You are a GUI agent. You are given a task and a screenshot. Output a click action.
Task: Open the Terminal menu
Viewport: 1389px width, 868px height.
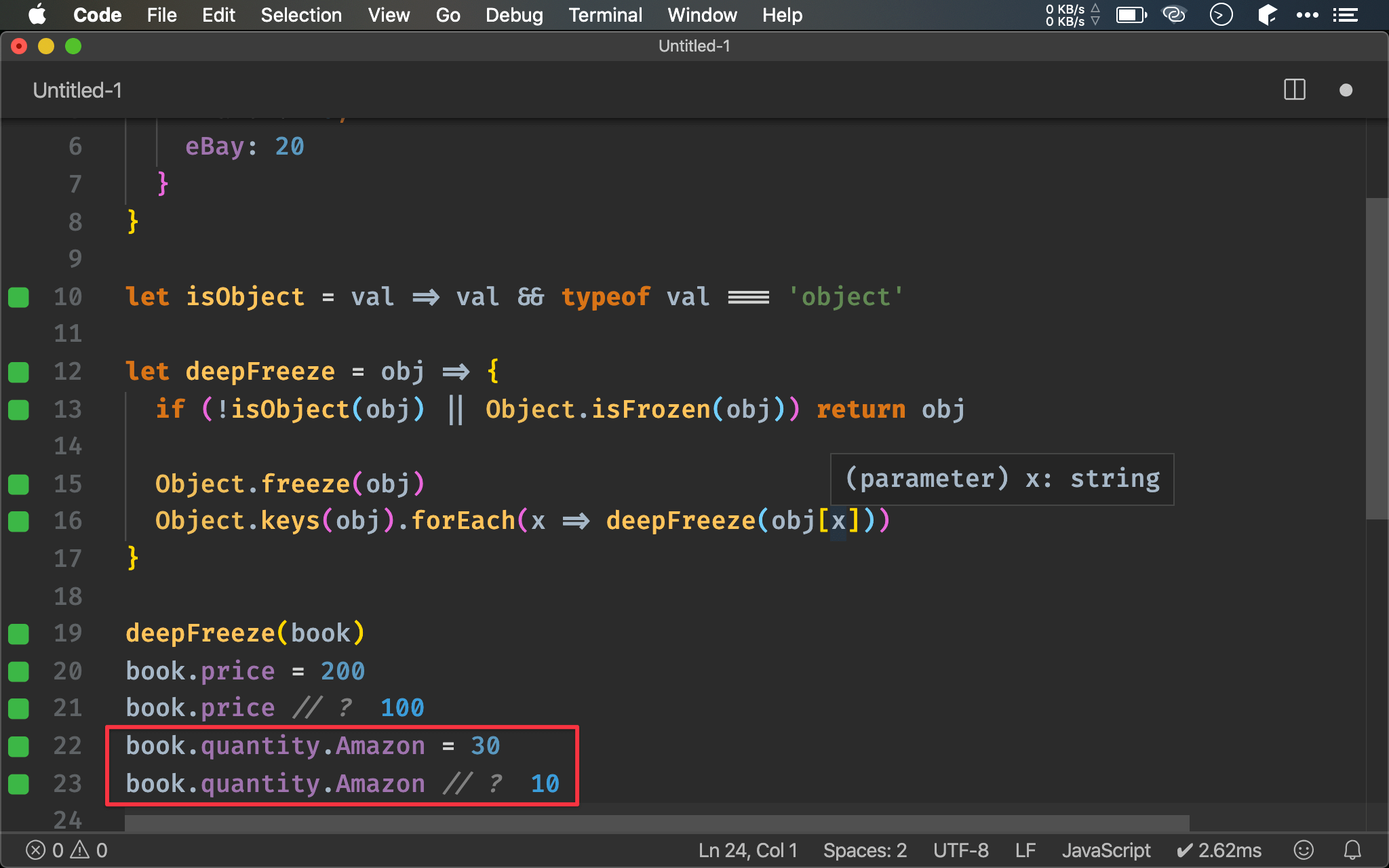pyautogui.click(x=605, y=14)
